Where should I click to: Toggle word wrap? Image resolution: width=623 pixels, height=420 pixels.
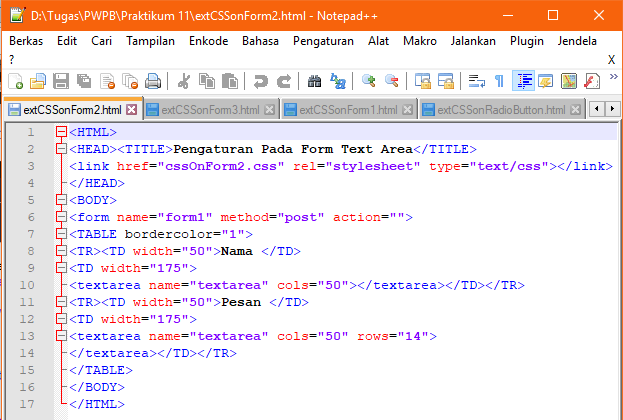476,81
